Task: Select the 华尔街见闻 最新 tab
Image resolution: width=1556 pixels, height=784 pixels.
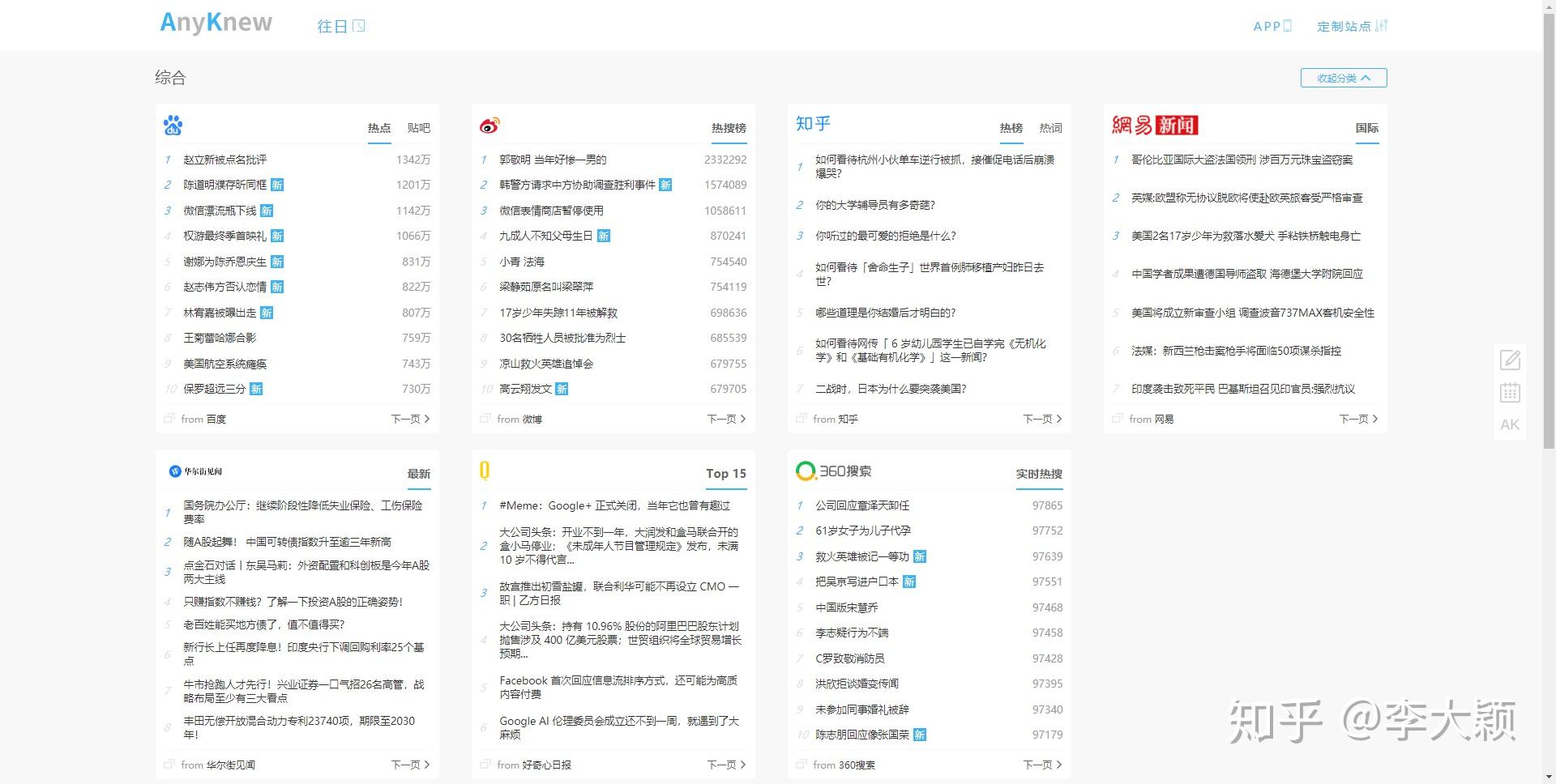Action: (419, 474)
